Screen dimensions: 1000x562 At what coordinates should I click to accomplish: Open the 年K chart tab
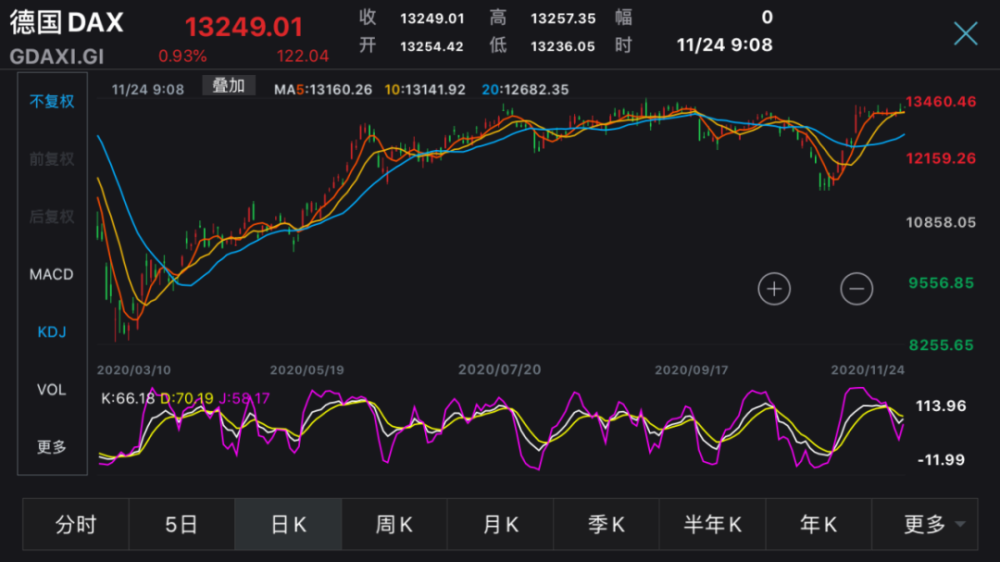coord(818,524)
